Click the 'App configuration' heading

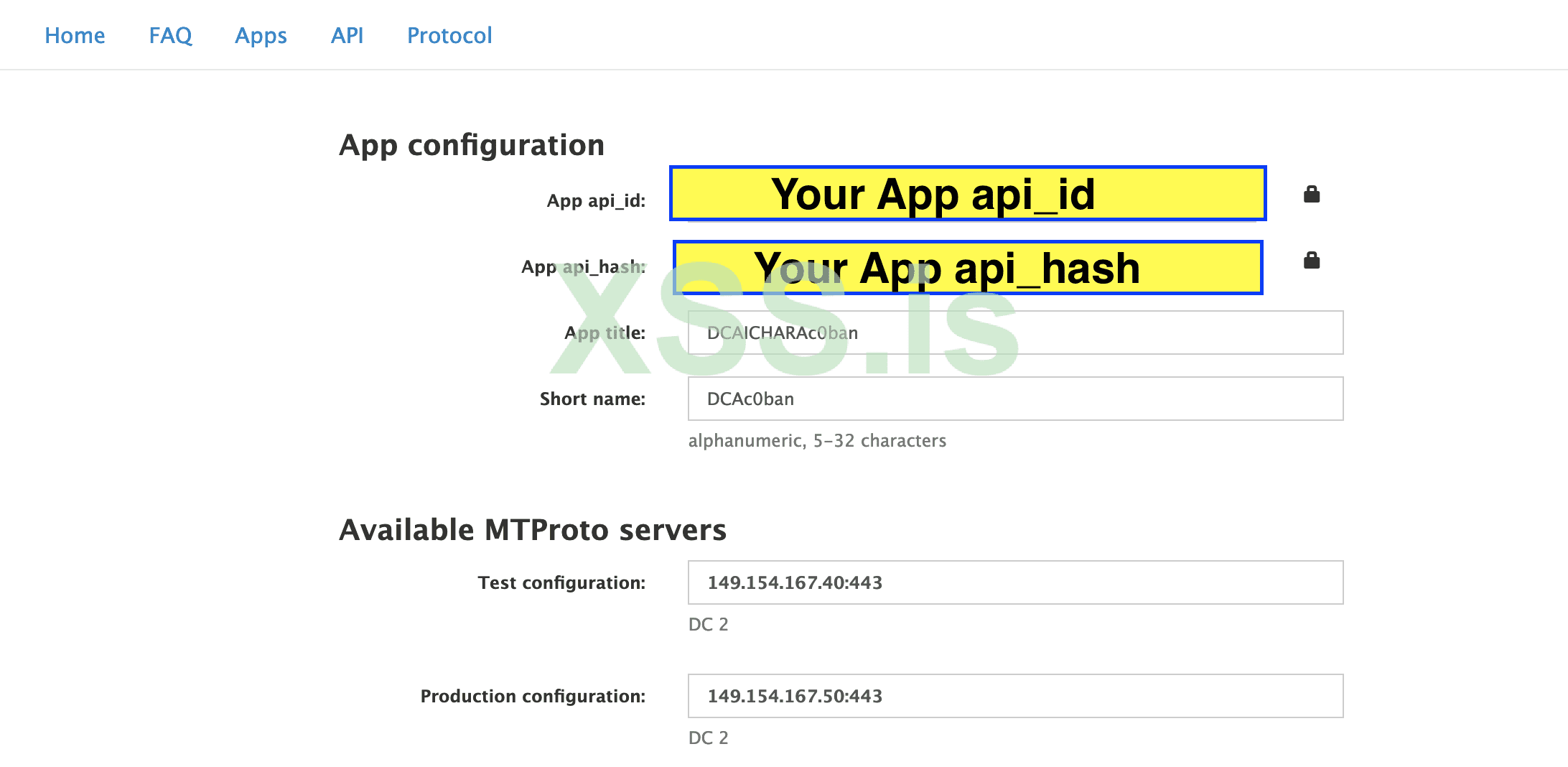pyautogui.click(x=472, y=145)
